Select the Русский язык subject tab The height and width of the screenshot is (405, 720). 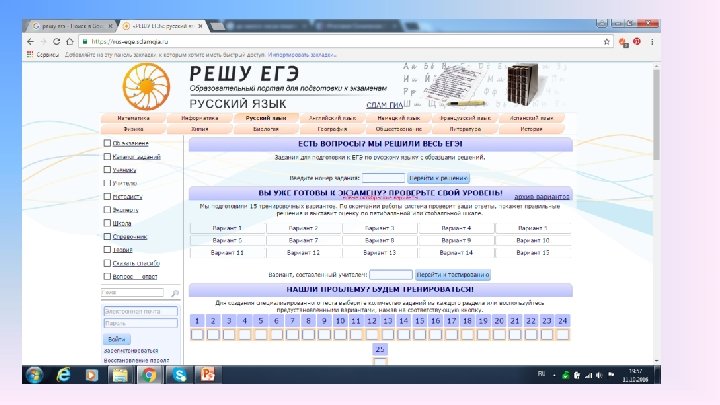tap(266, 118)
